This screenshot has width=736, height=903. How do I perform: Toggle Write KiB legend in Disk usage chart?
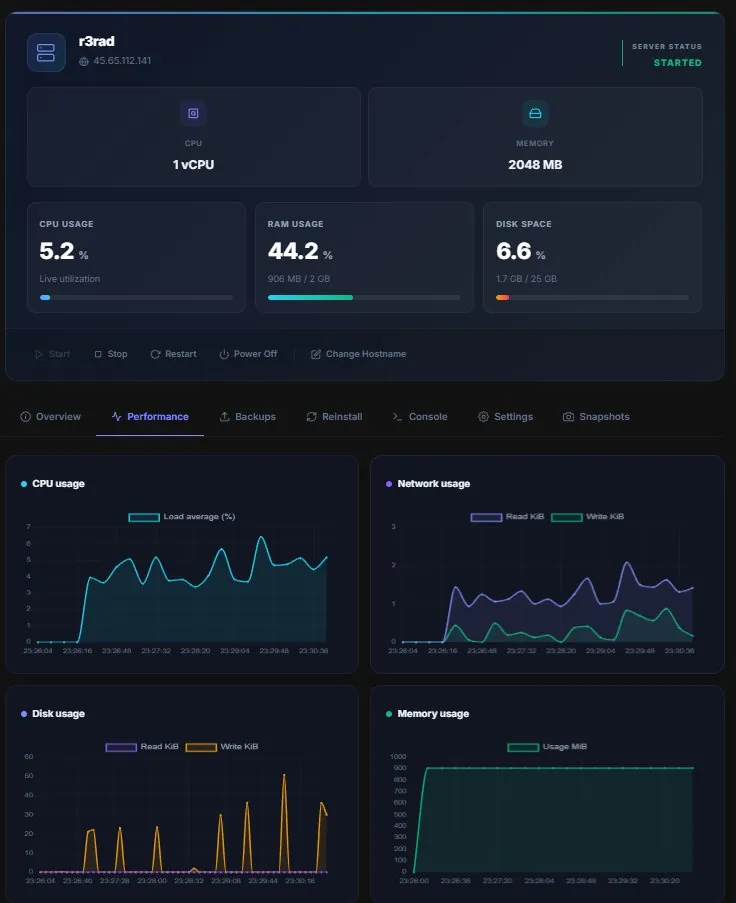pos(222,746)
